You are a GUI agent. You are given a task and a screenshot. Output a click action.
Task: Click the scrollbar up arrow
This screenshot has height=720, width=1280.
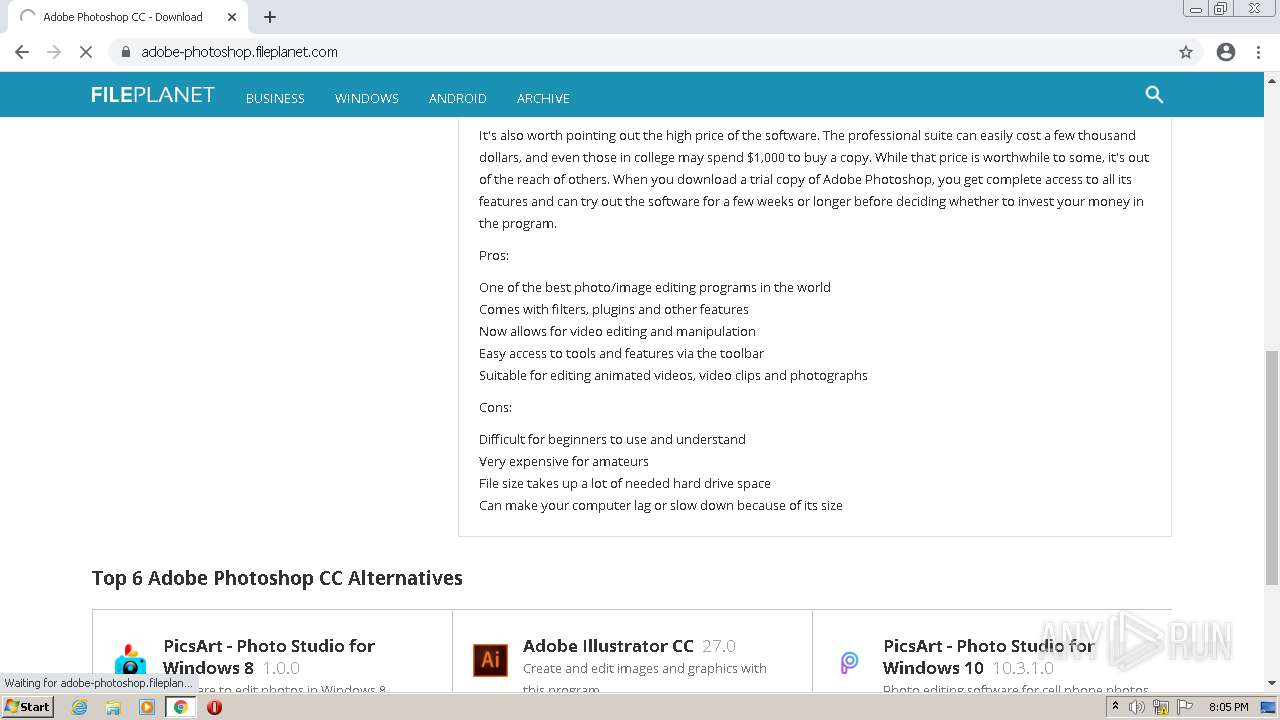[x=1272, y=80]
